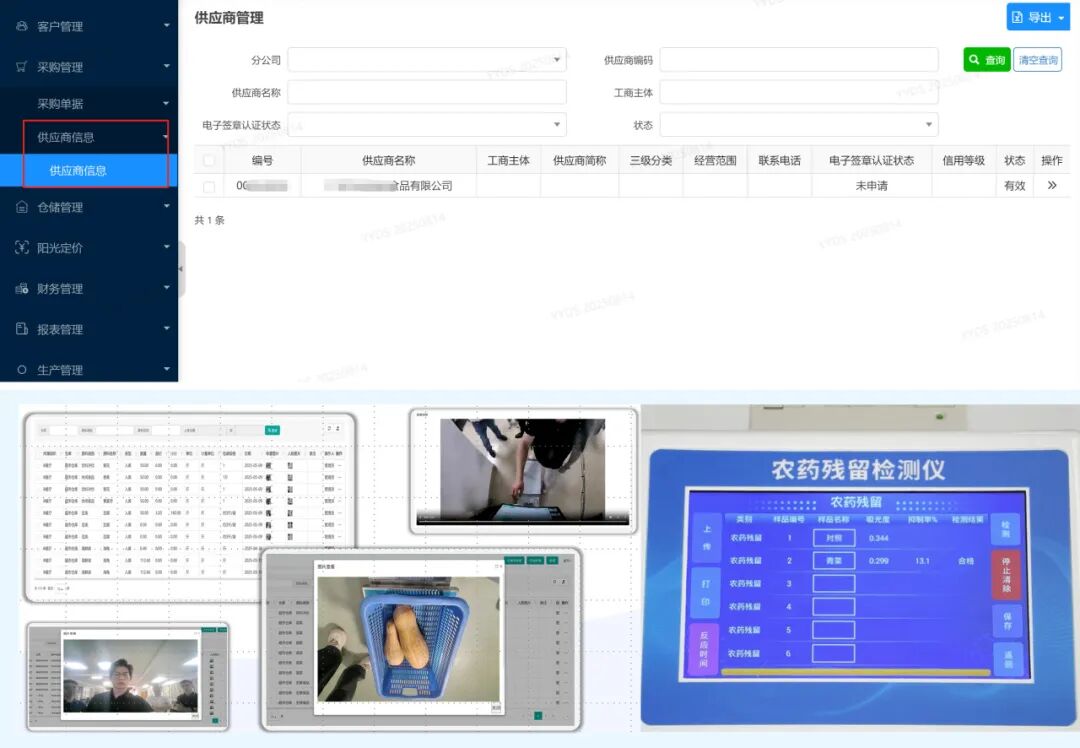Click the 未申请 status cell
This screenshot has height=748, width=1080.
(x=871, y=186)
